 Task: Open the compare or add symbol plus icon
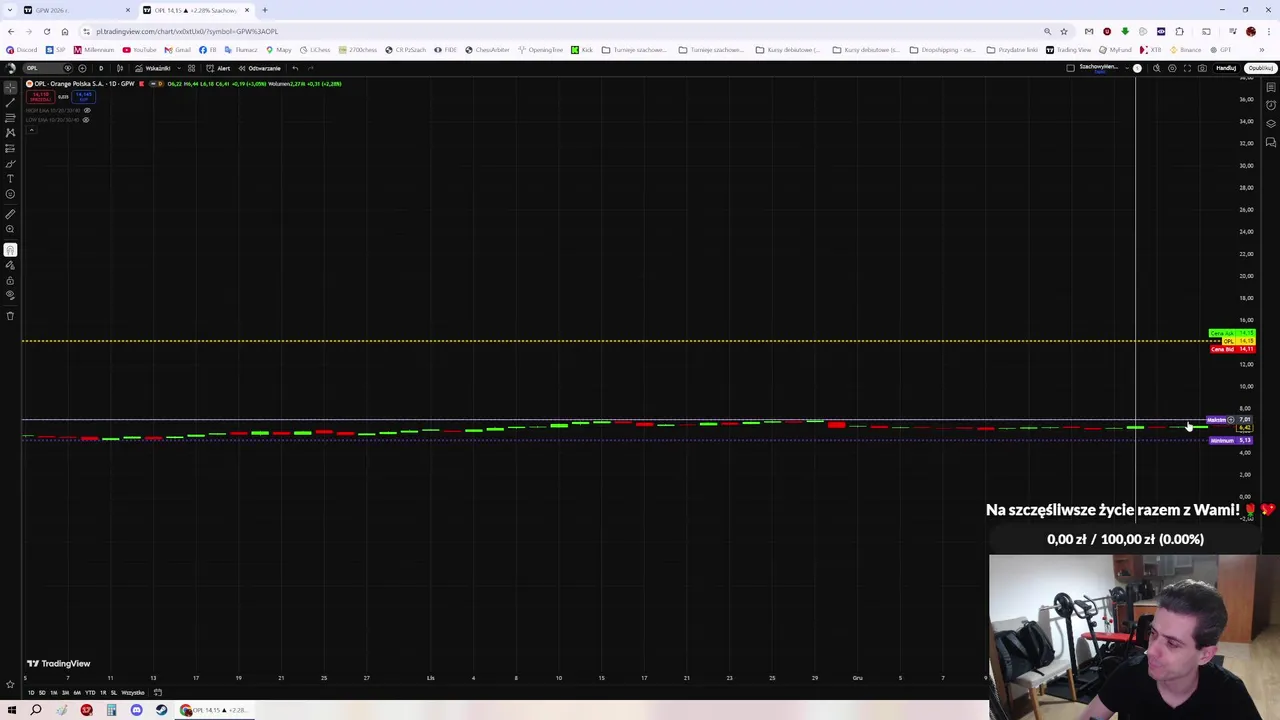tap(82, 68)
